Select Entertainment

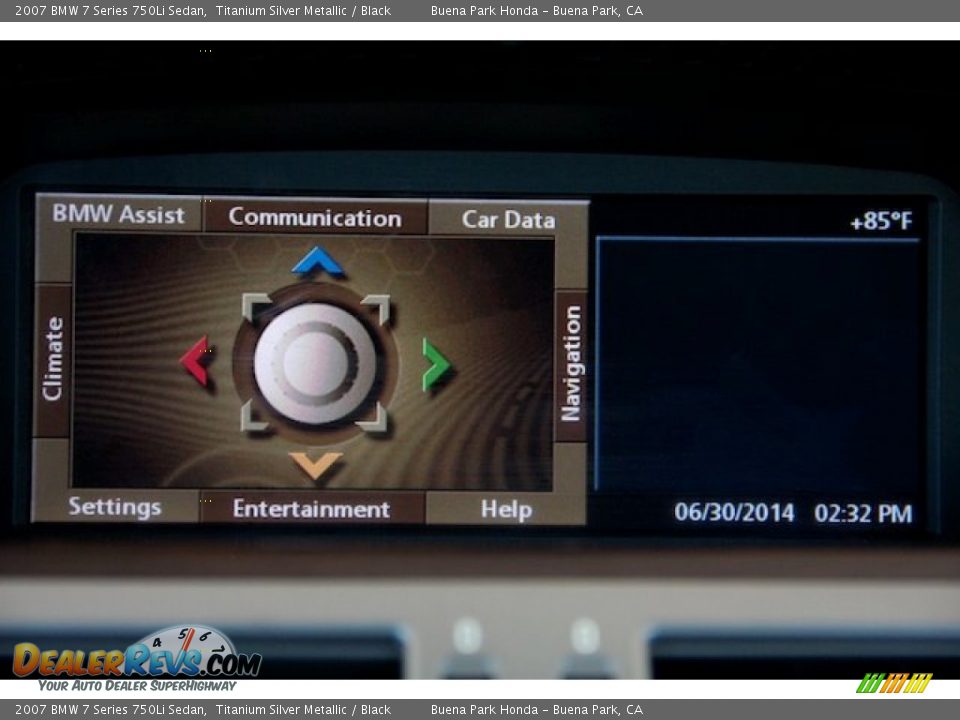pos(311,509)
